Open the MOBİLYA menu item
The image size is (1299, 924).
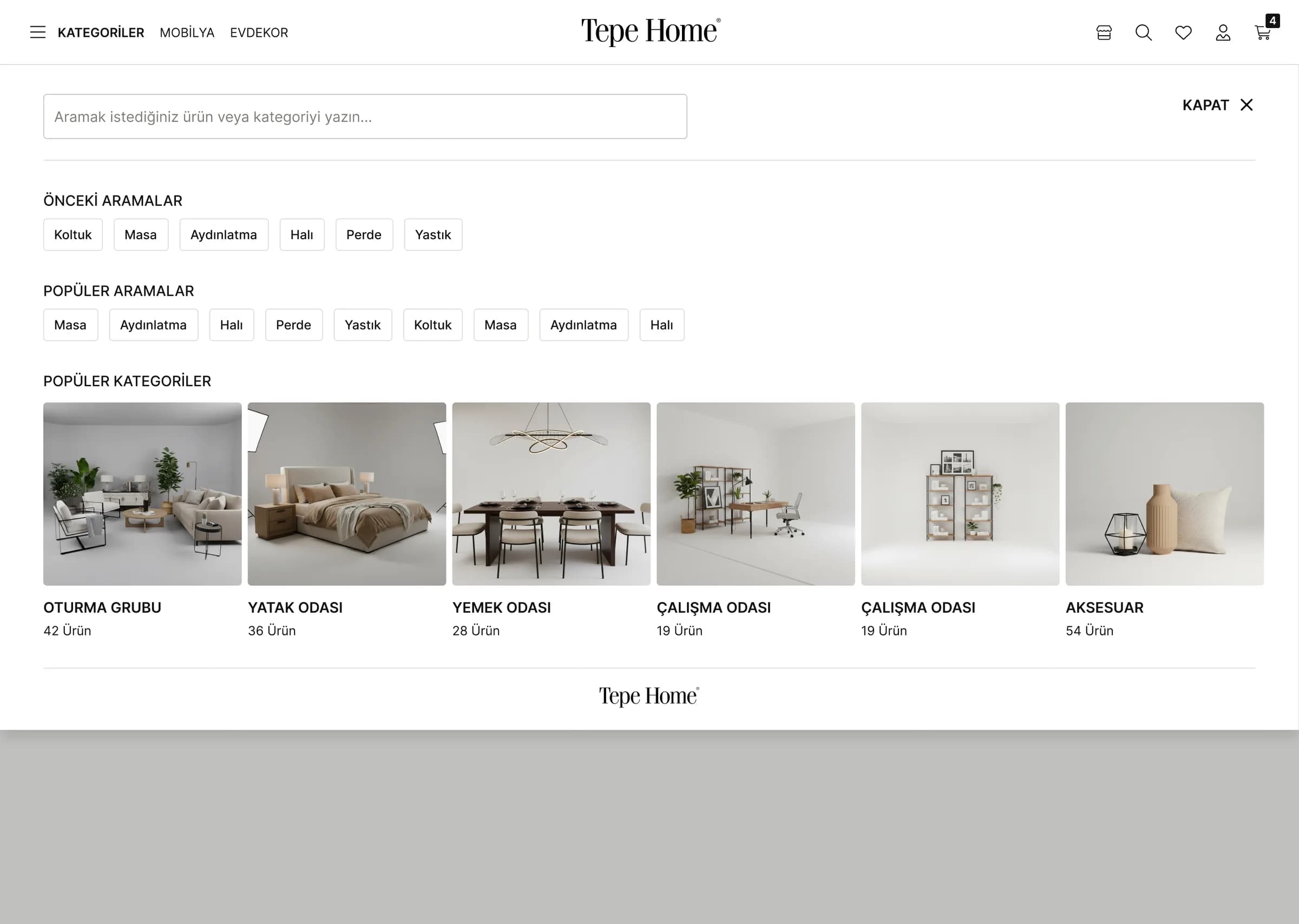pos(187,33)
